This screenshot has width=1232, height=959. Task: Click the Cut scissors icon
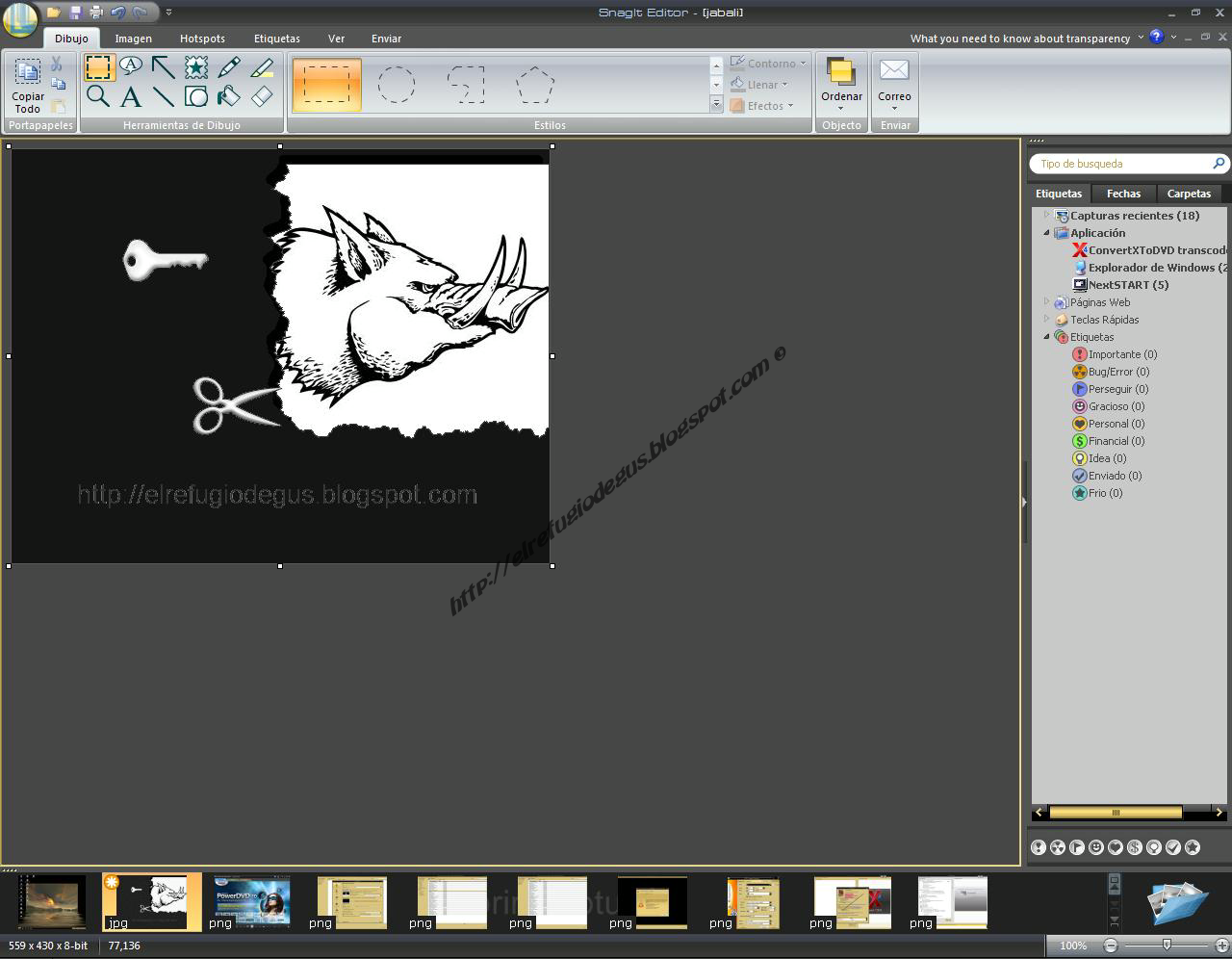tap(57, 64)
